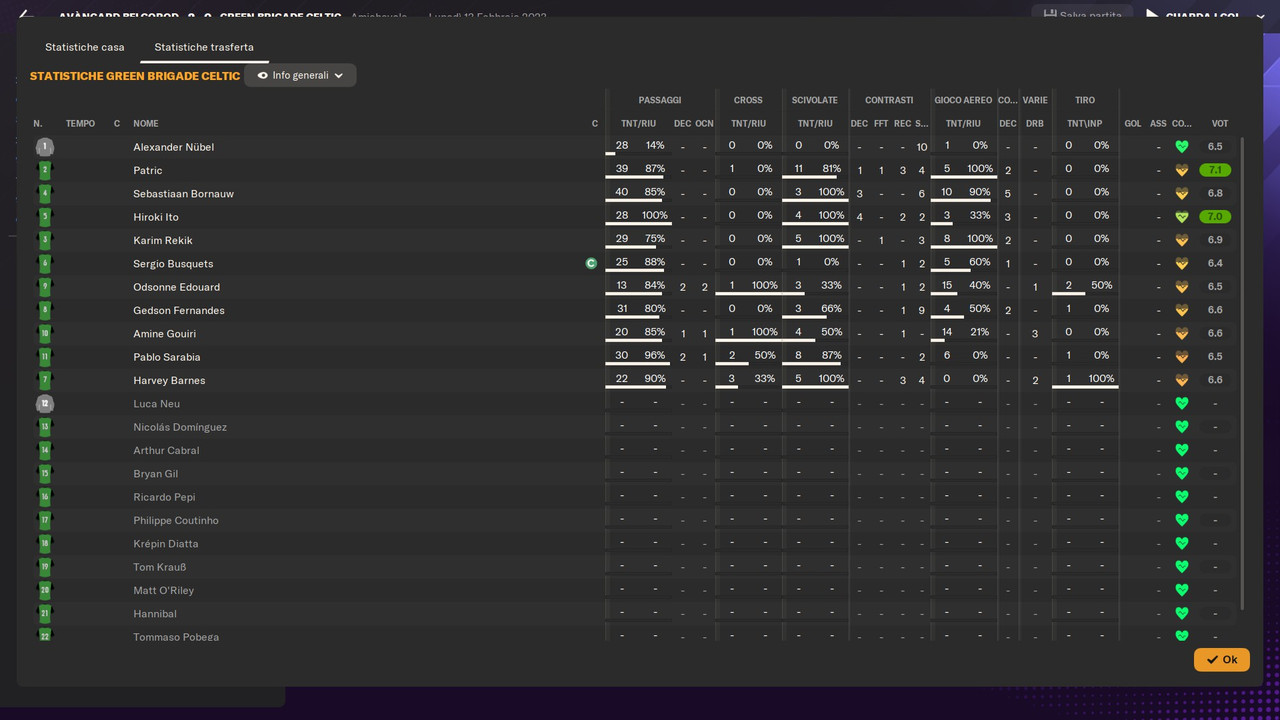Screen dimensions: 1280x720
Task: Sort by the GOL column header
Action: coord(1133,124)
